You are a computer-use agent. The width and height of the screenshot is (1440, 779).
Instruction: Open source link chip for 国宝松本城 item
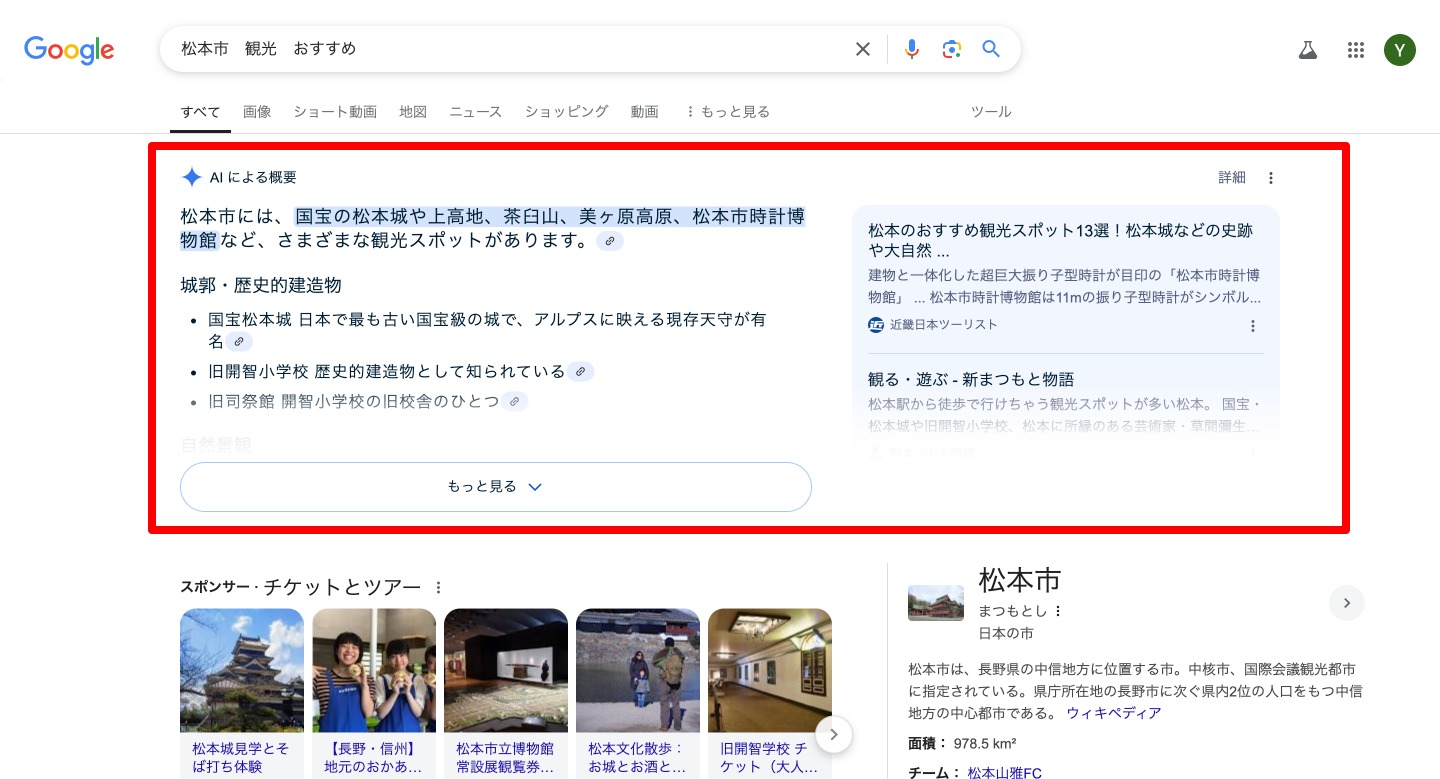pos(239,342)
